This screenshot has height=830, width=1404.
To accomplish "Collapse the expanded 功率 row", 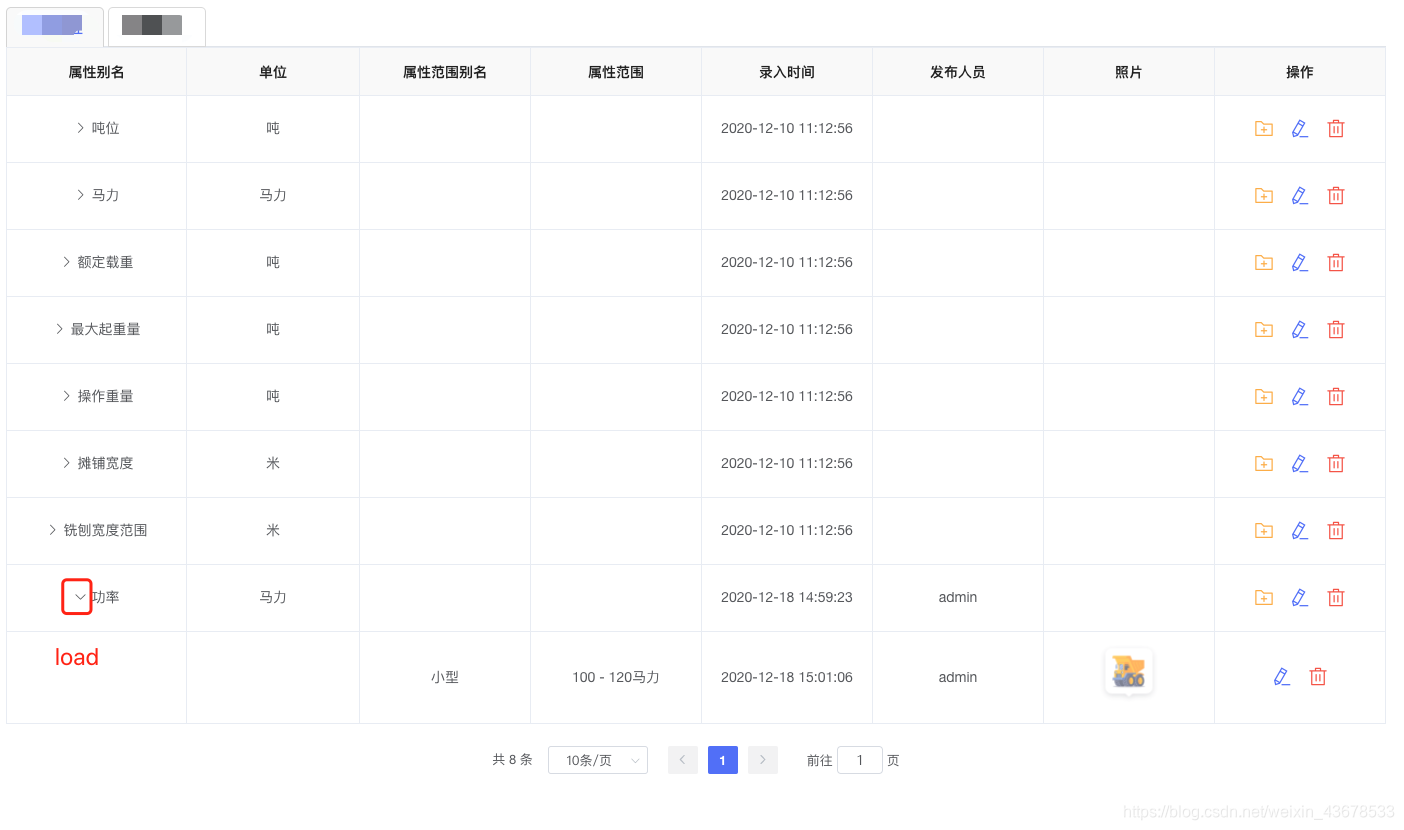I will pyautogui.click(x=77, y=596).
